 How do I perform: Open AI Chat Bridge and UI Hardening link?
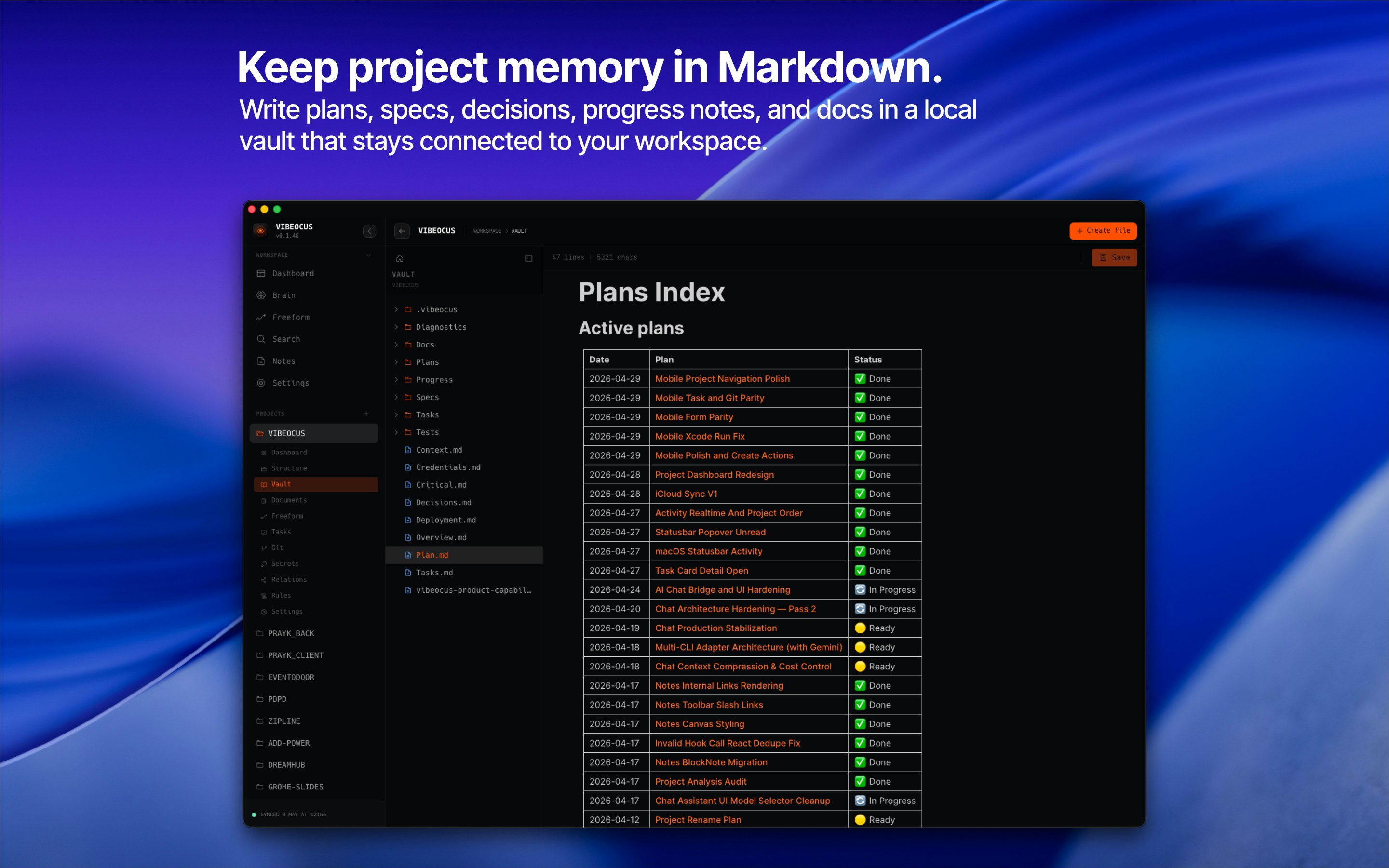click(722, 589)
